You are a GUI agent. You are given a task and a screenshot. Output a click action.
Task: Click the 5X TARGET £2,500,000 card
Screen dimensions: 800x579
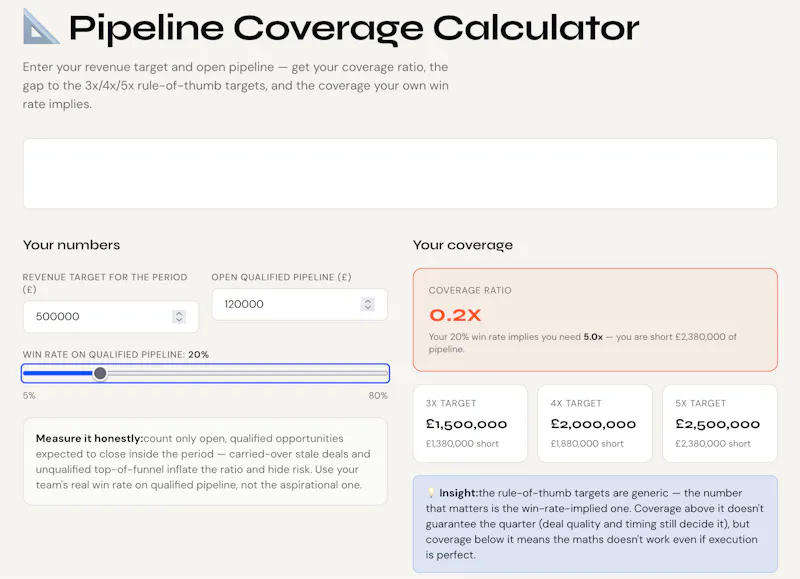pos(720,423)
